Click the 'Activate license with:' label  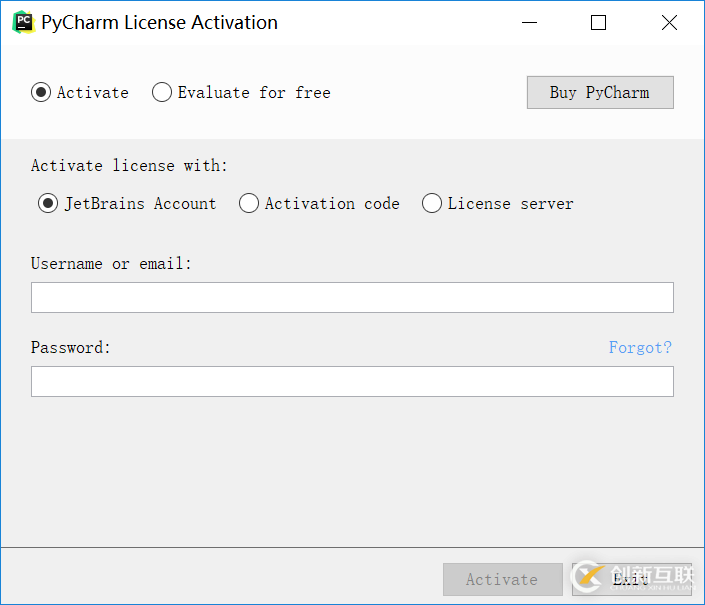point(129,166)
